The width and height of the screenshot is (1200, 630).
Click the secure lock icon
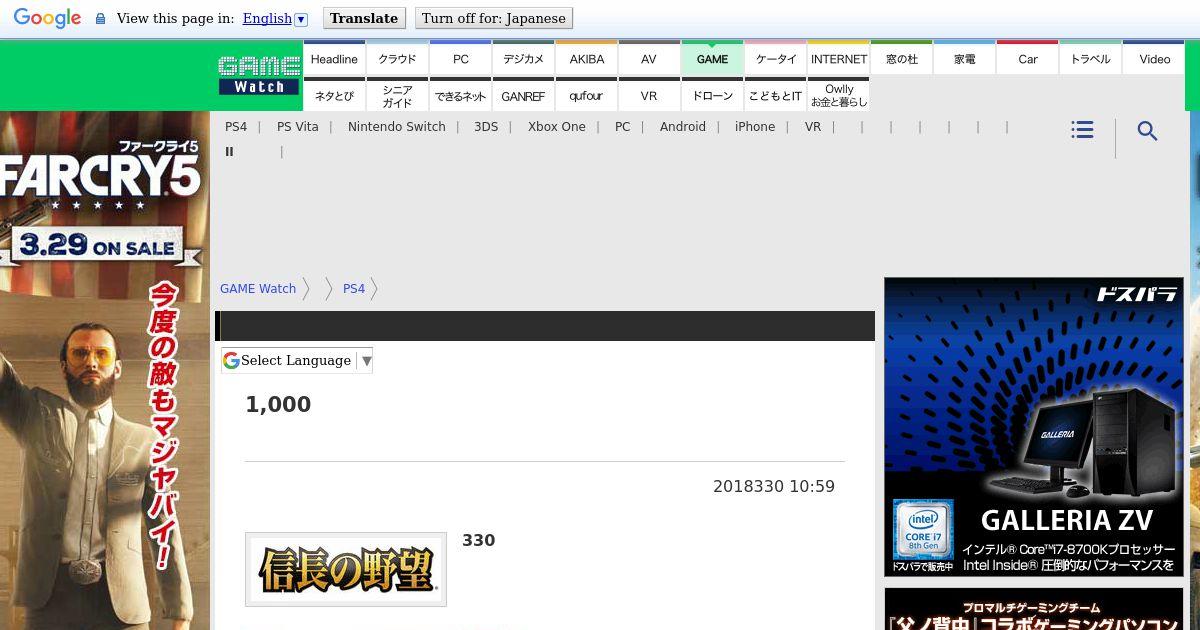(100, 19)
